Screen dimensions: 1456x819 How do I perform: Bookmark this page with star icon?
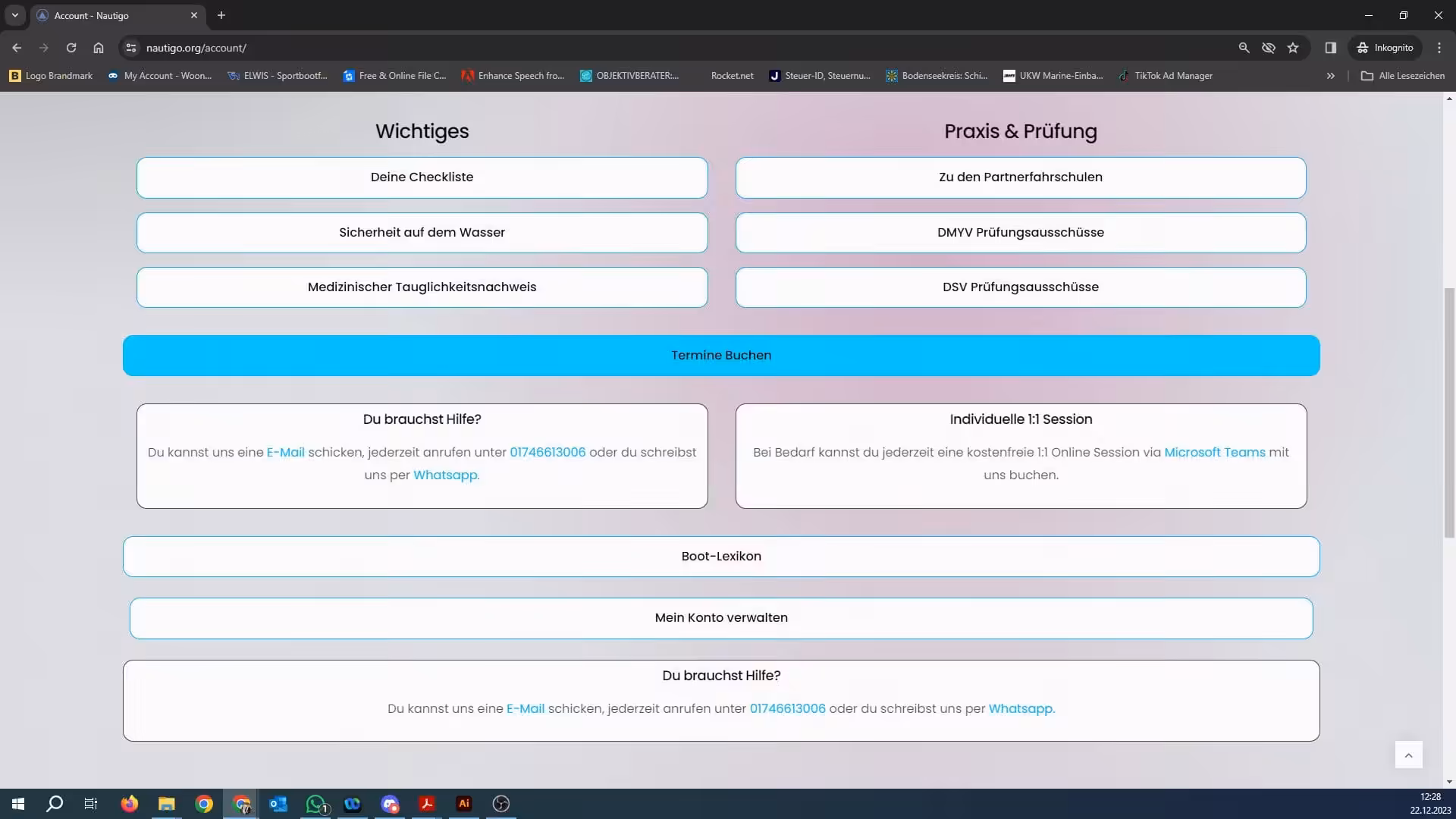coord(1293,48)
